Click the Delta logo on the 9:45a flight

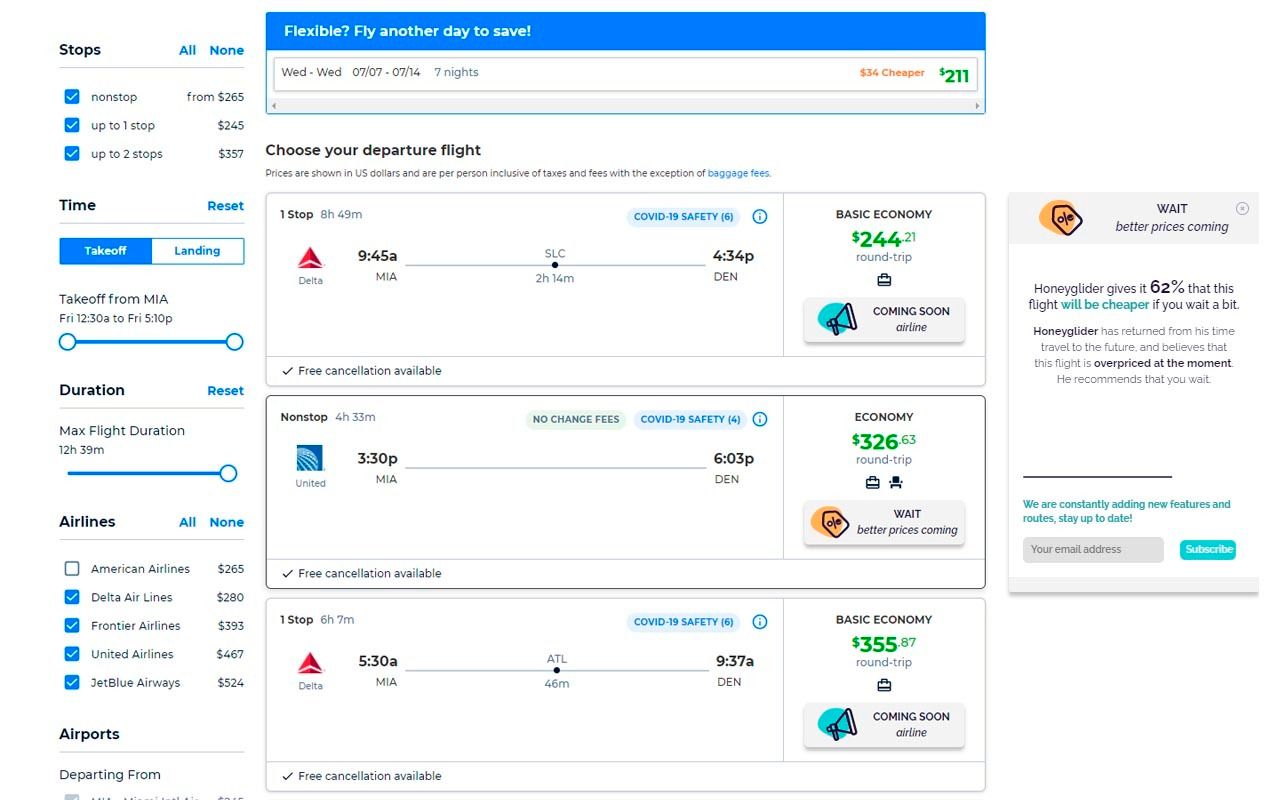pyautogui.click(x=311, y=259)
